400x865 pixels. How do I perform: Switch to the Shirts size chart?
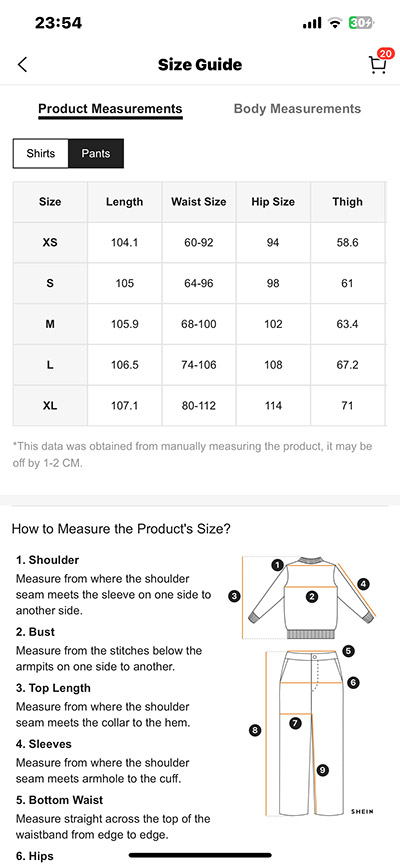[41, 153]
